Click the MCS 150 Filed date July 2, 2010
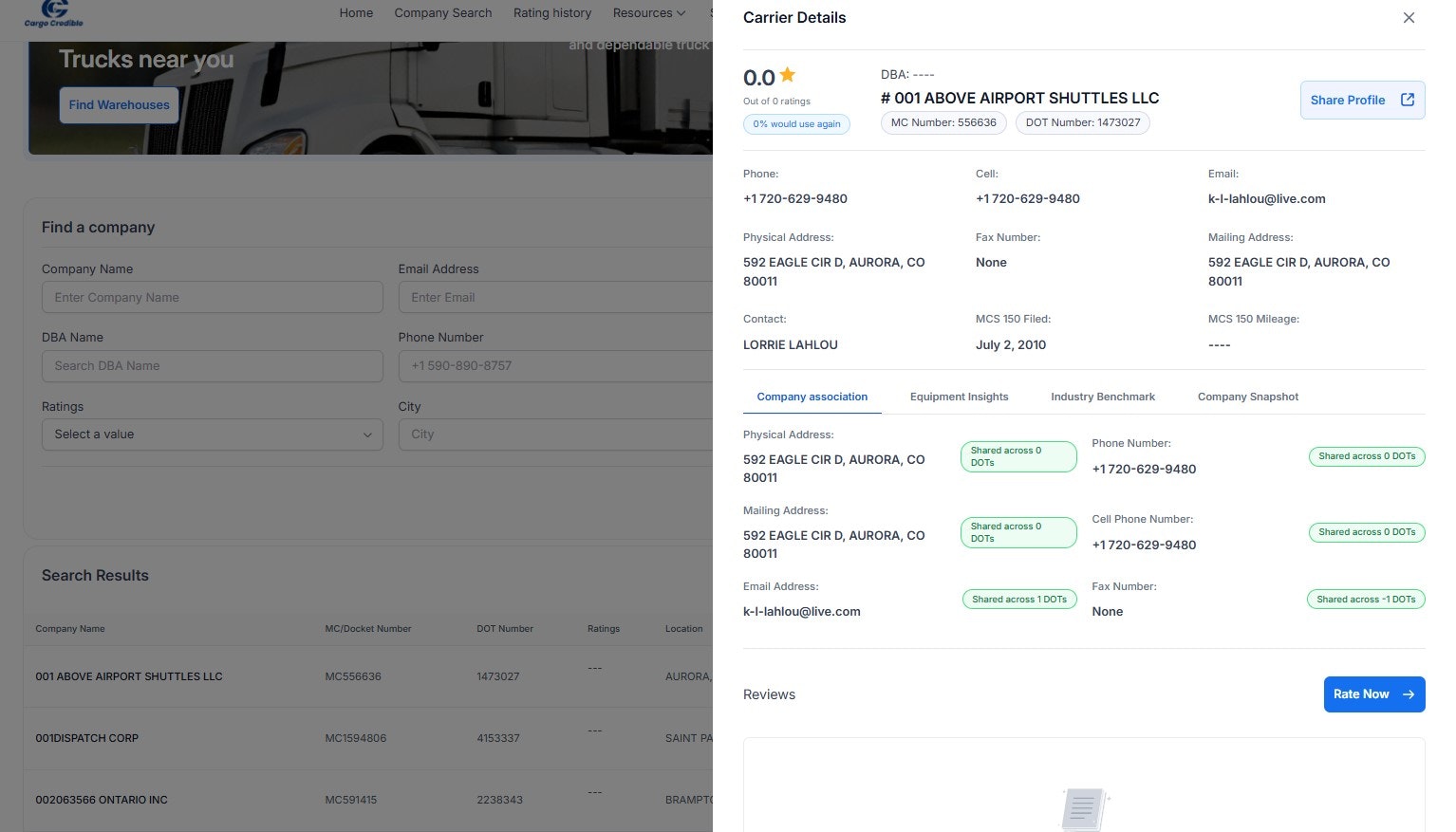The width and height of the screenshot is (1456, 832). pyautogui.click(x=1011, y=345)
